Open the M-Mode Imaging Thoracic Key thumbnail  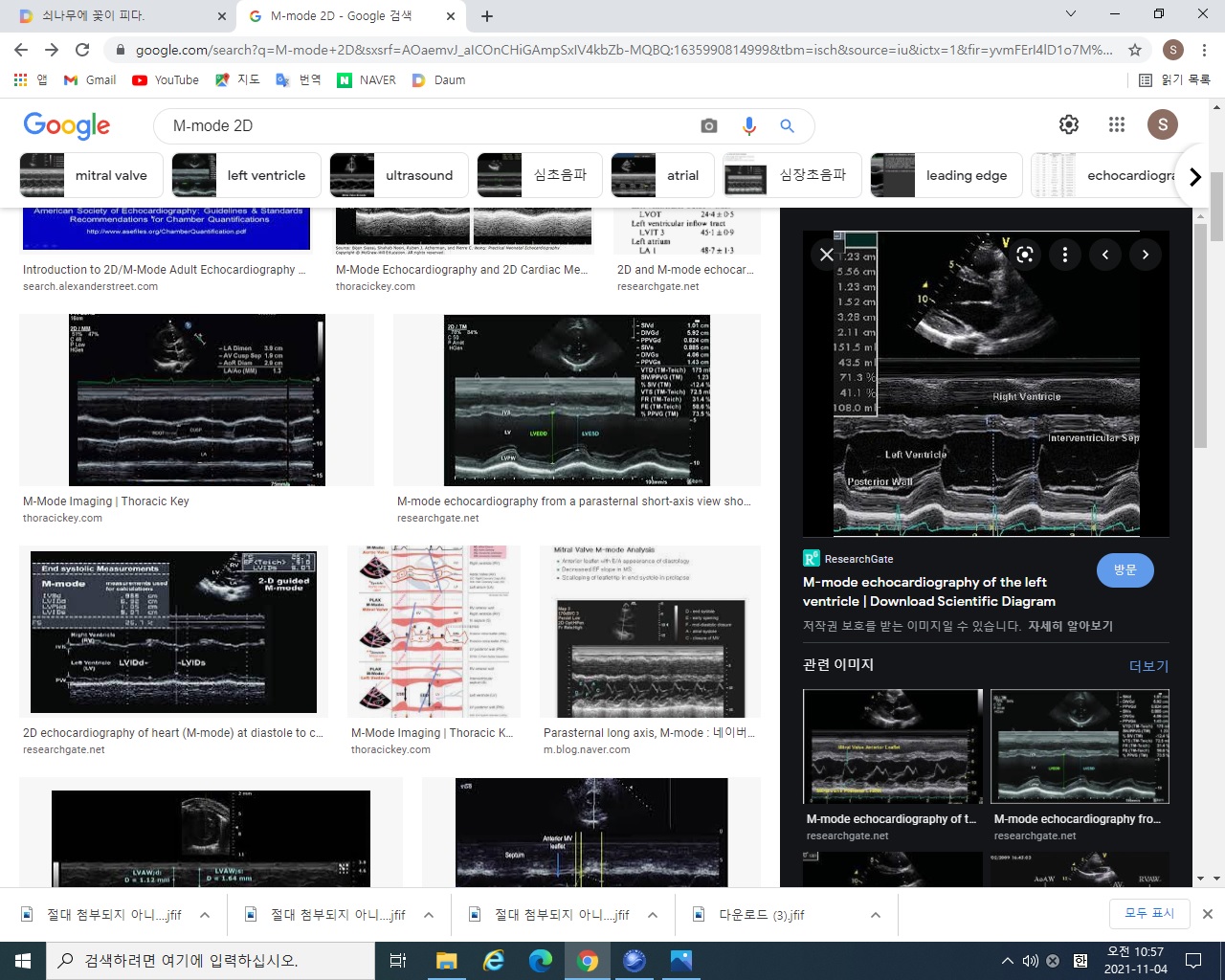pyautogui.click(x=196, y=400)
